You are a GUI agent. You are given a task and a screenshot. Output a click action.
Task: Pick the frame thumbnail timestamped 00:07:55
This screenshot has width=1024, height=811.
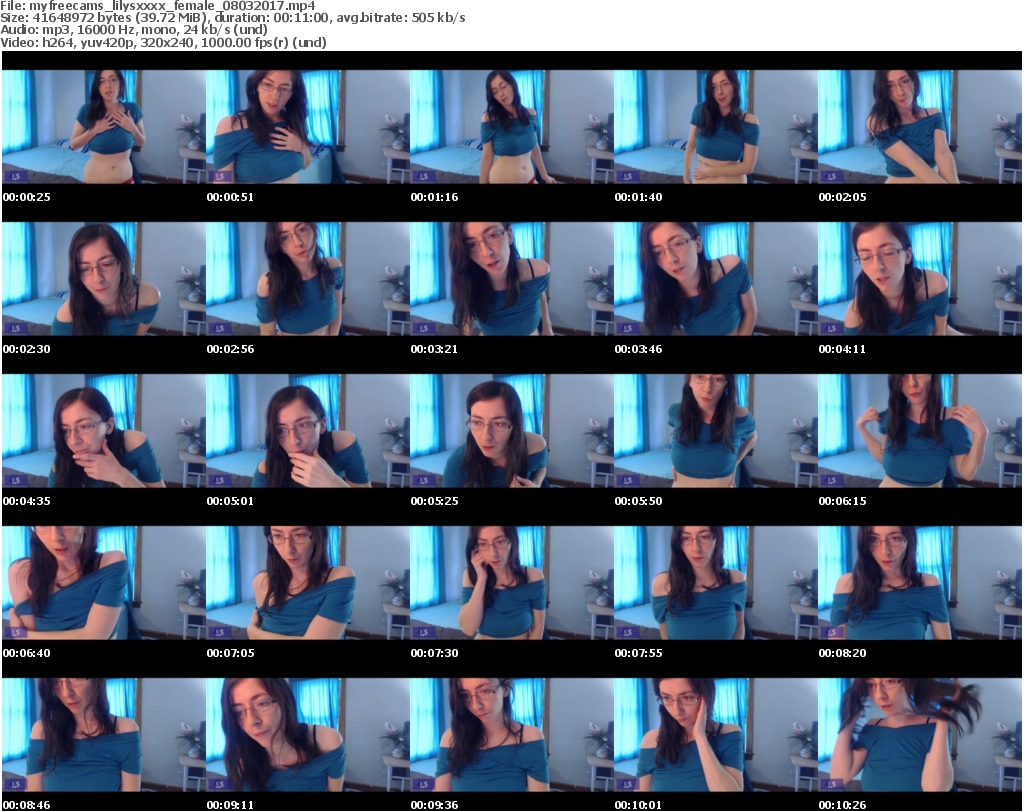716,583
